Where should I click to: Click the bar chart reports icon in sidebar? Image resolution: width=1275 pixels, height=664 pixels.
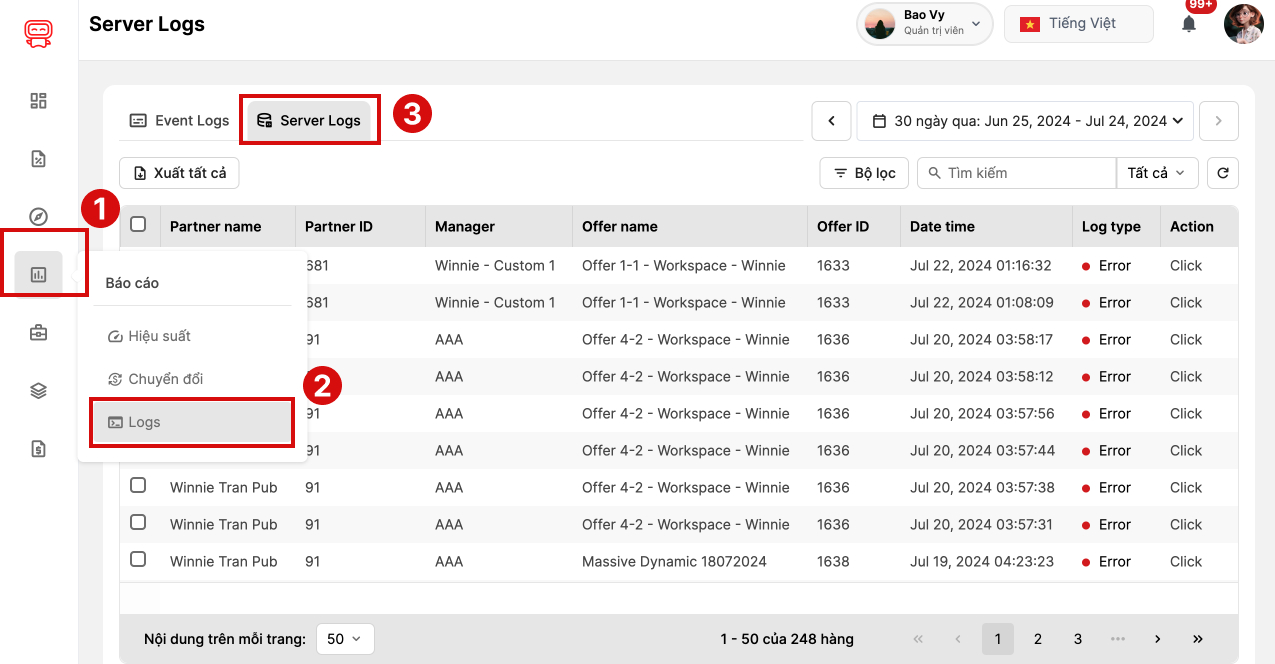click(37, 272)
